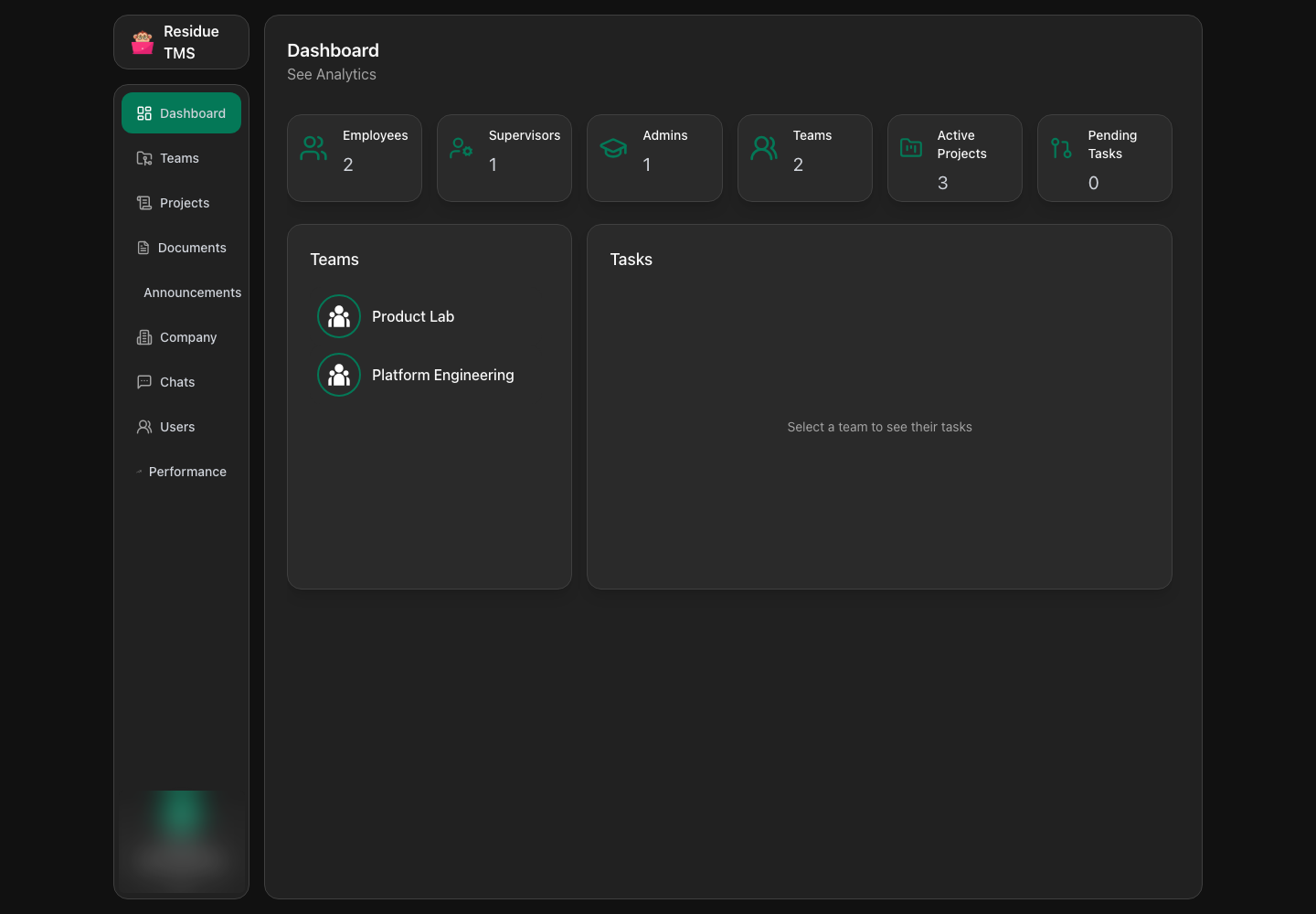Image resolution: width=1316 pixels, height=914 pixels.
Task: Go to the Users page
Action: pos(181,427)
